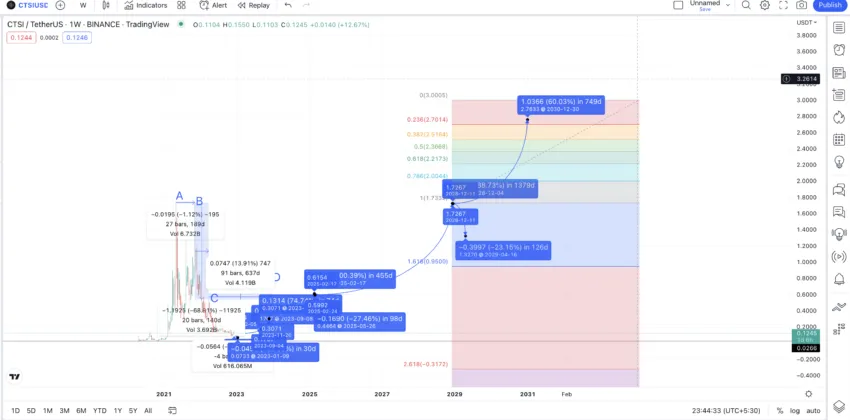The width and height of the screenshot is (850, 420).
Task: Click the add symbol plus icon
Action: tap(62, 5)
